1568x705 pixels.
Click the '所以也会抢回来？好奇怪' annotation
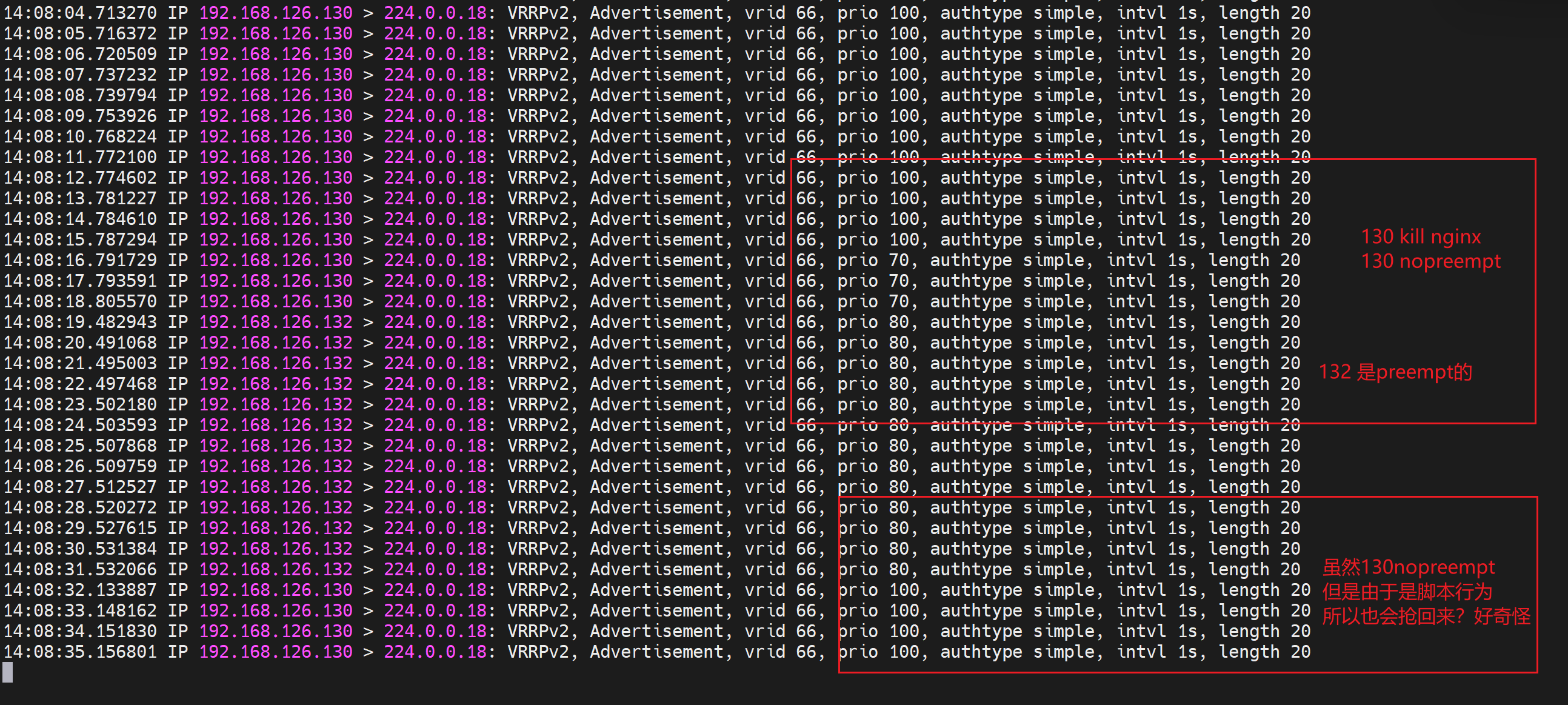(1426, 616)
